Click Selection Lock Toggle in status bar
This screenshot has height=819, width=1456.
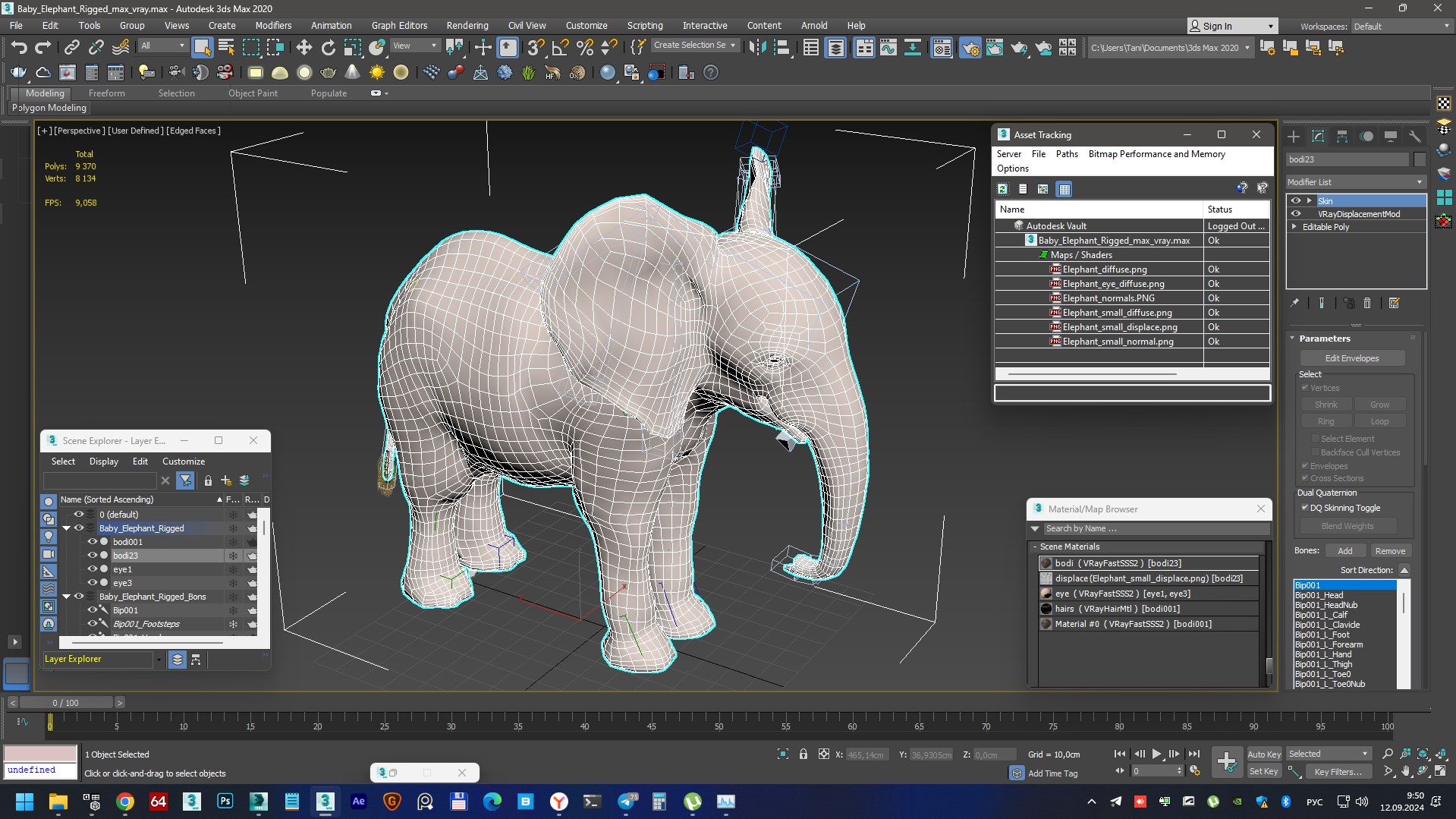pyautogui.click(x=803, y=754)
